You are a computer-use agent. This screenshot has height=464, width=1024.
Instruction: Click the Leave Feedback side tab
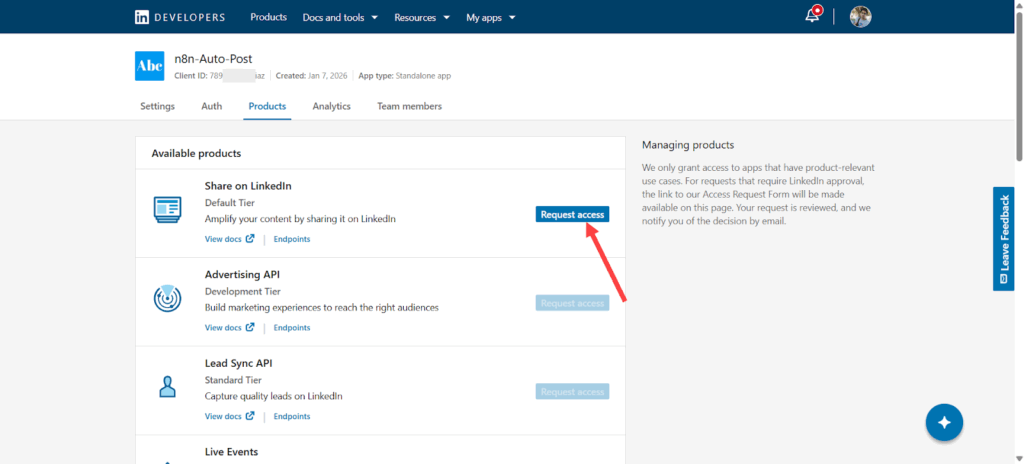tap(1003, 238)
